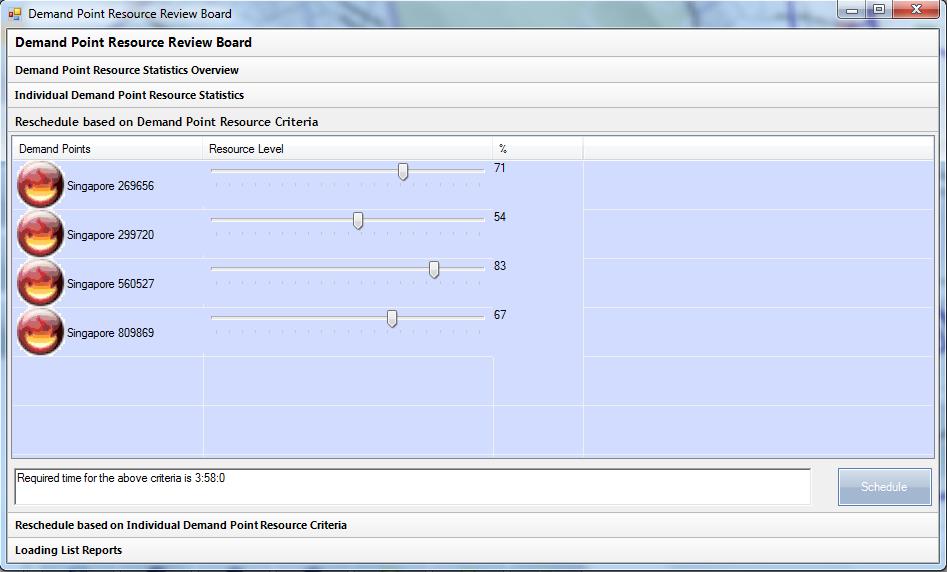Viewport: 947px width, 572px height.
Task: Click the slider thumb for Singapore 269656
Action: (403, 172)
